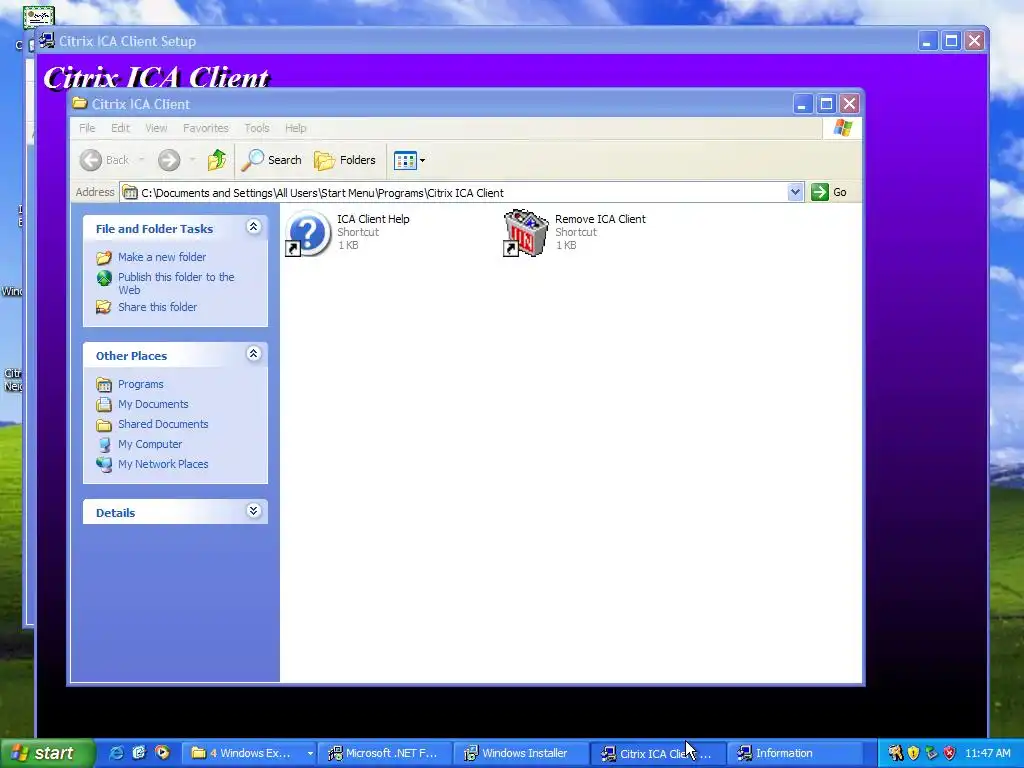Collapse the Other Places panel

253,354
